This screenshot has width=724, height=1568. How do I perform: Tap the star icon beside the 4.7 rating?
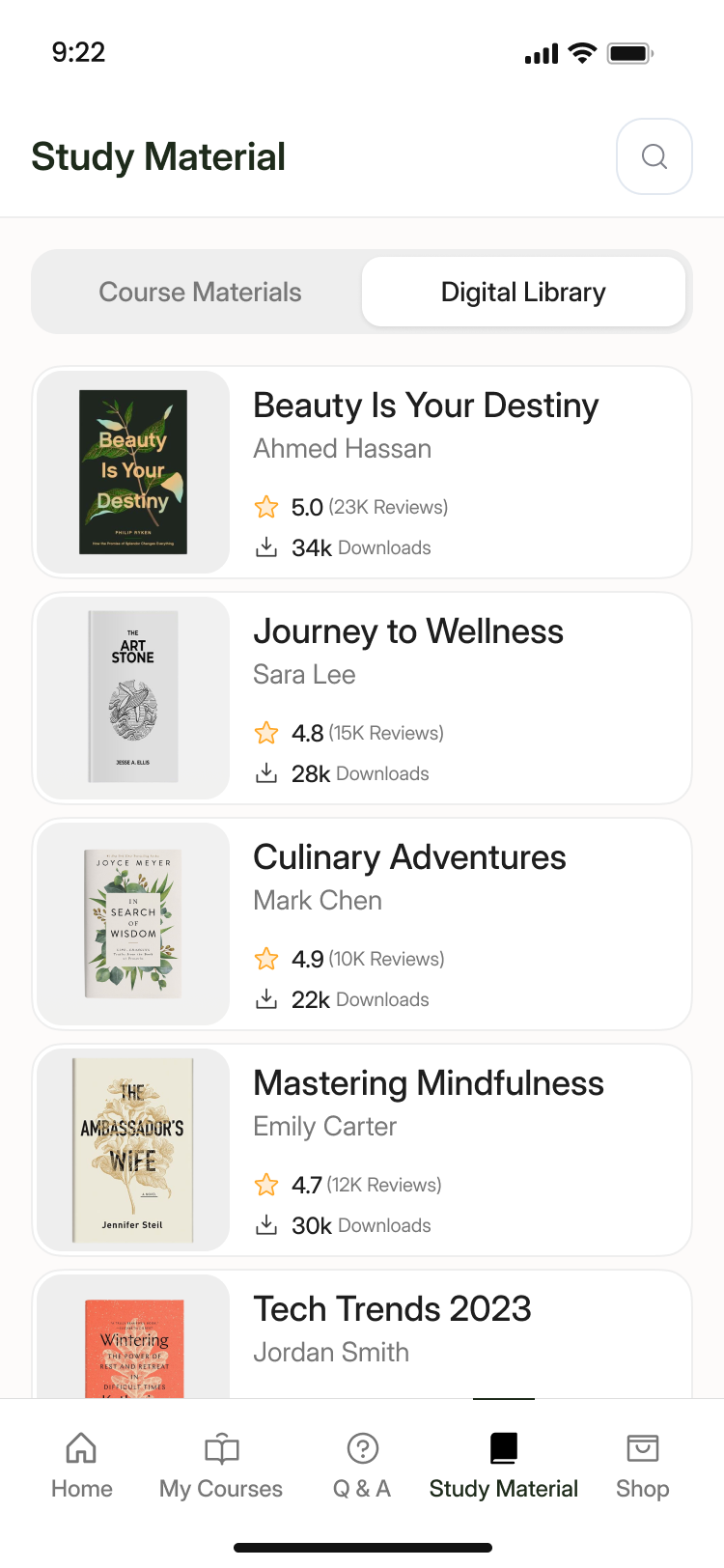(x=266, y=1185)
